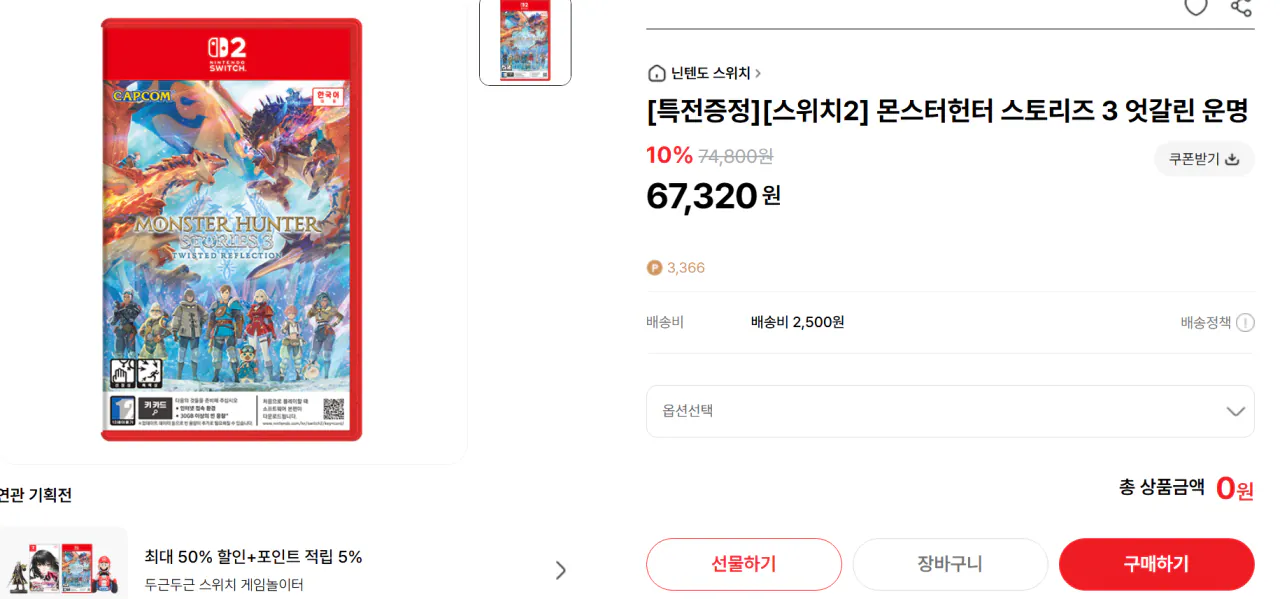
Task: Open the 옵션선택 option selection dropdown
Action: (x=950, y=411)
